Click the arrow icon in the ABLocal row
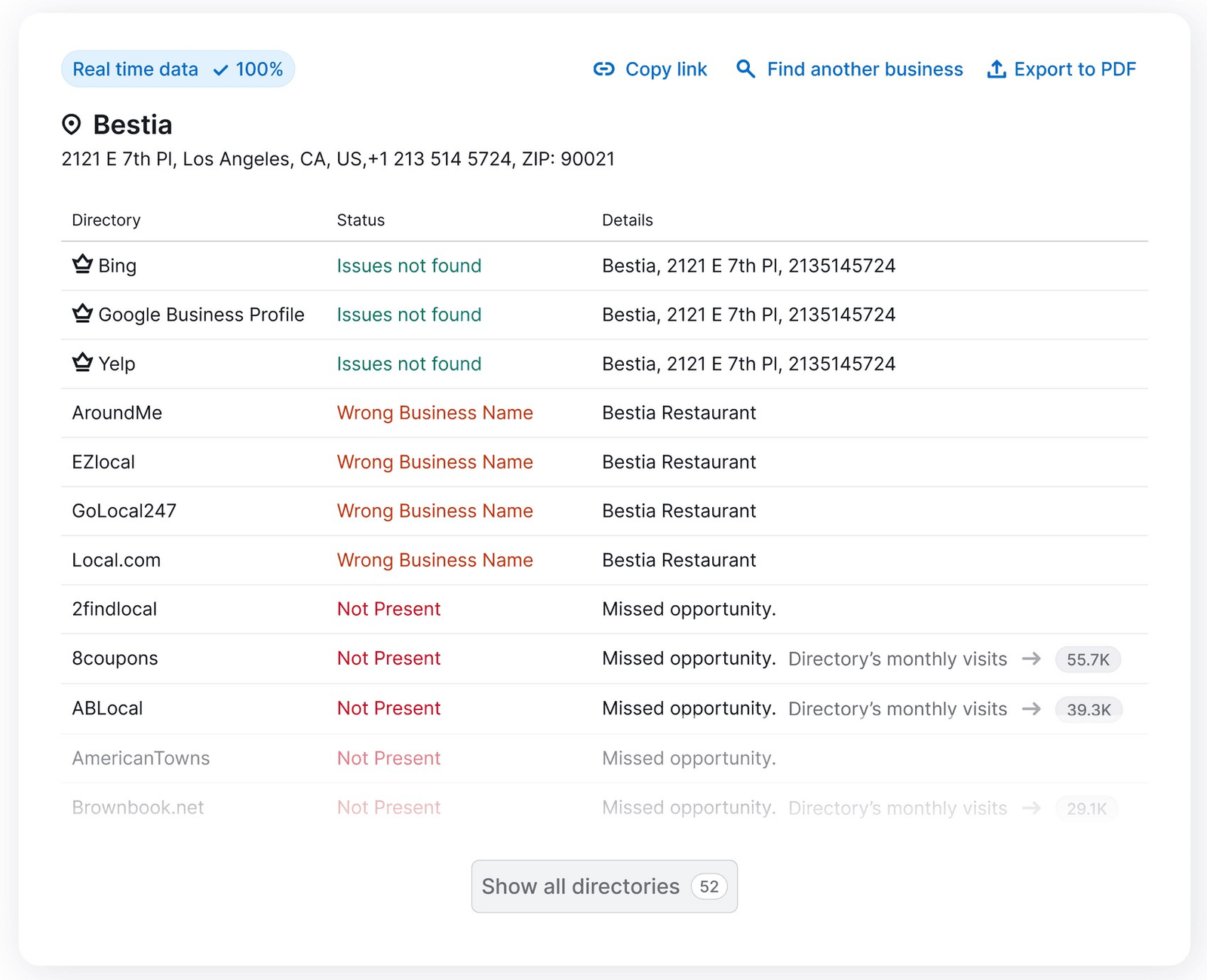 click(1031, 708)
